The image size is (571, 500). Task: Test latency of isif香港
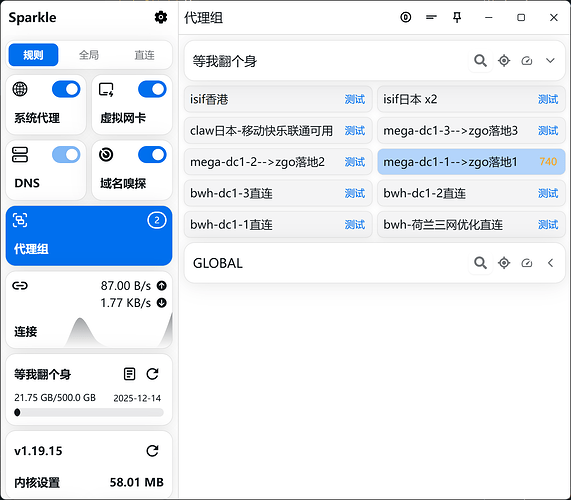[355, 99]
